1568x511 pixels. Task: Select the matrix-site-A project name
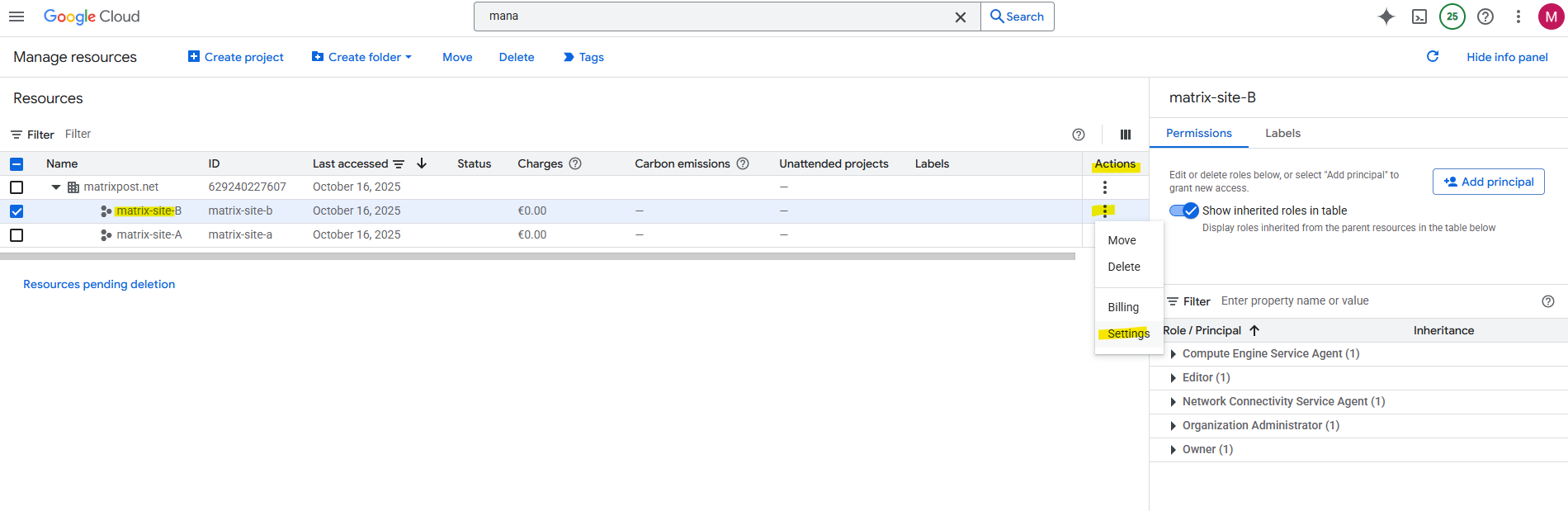149,235
